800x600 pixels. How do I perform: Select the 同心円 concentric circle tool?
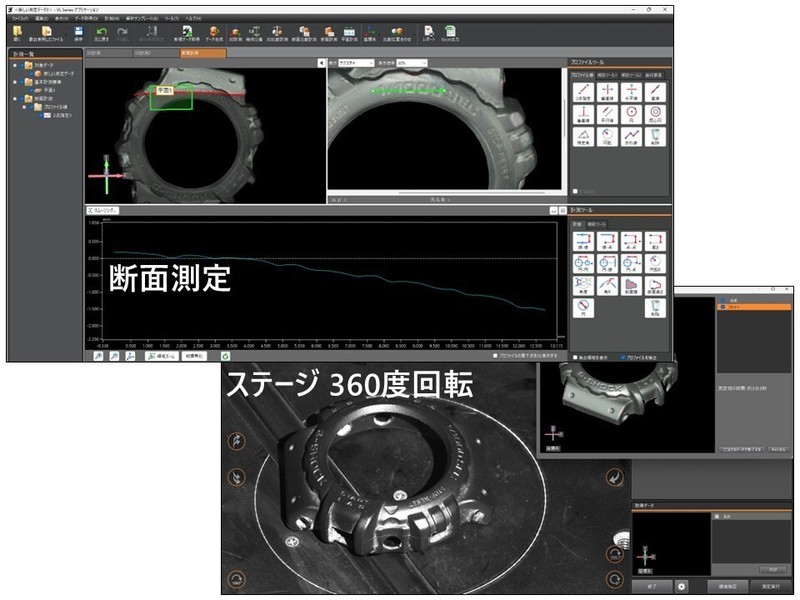coord(655,115)
